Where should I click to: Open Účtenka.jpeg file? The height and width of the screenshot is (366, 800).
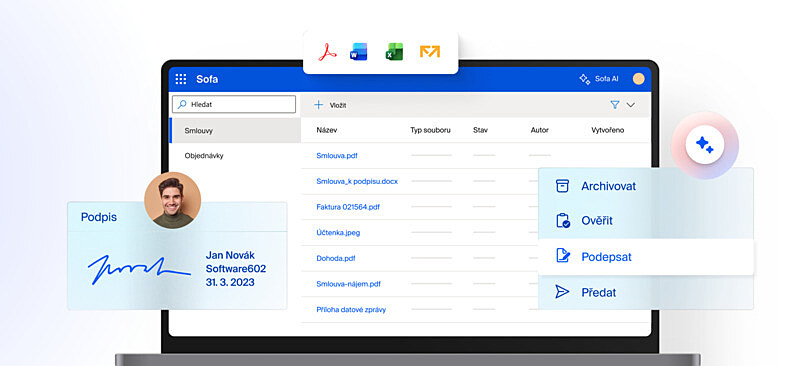click(x=338, y=232)
